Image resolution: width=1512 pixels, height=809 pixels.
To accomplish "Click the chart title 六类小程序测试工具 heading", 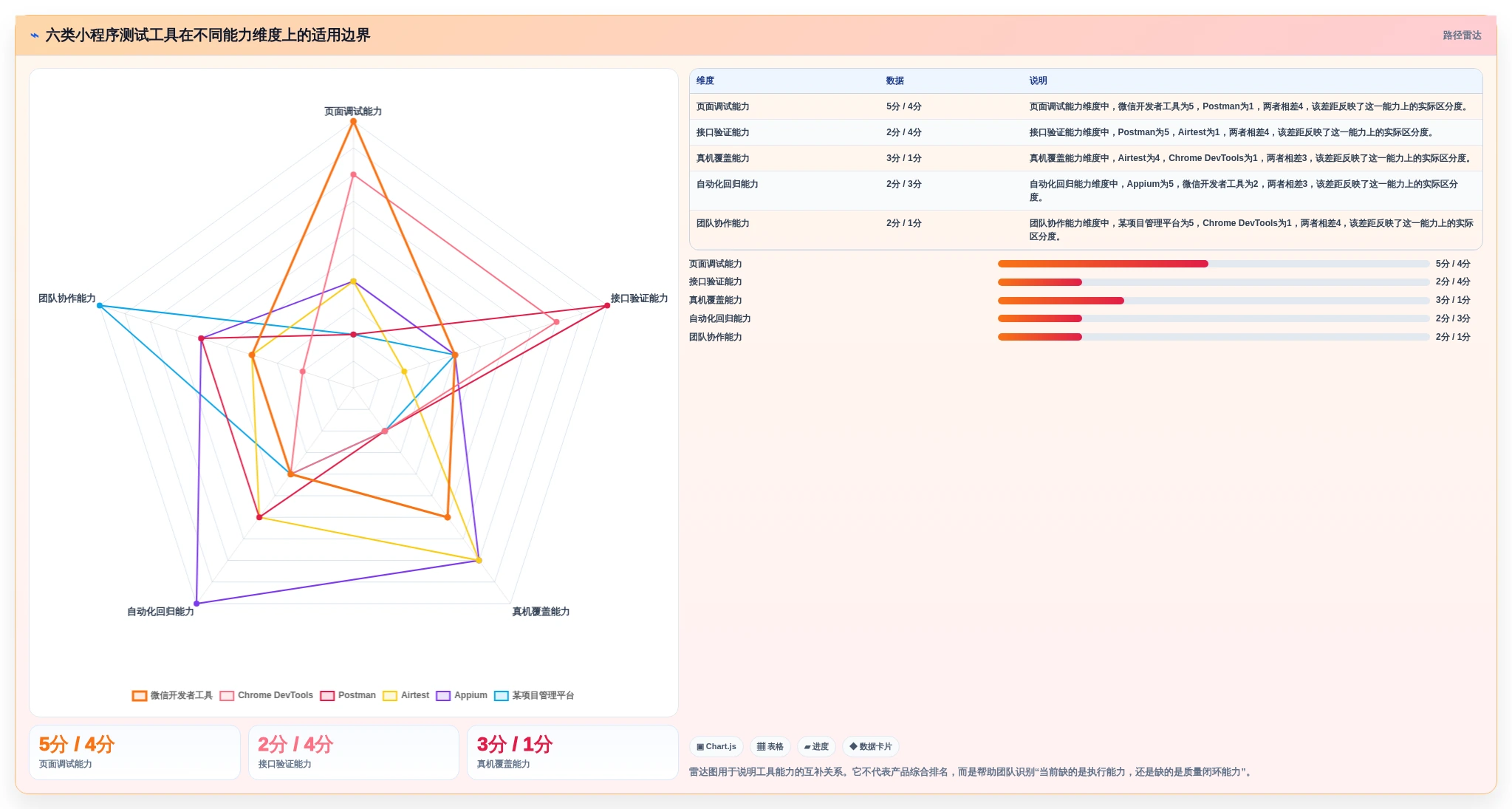I will 208,35.
